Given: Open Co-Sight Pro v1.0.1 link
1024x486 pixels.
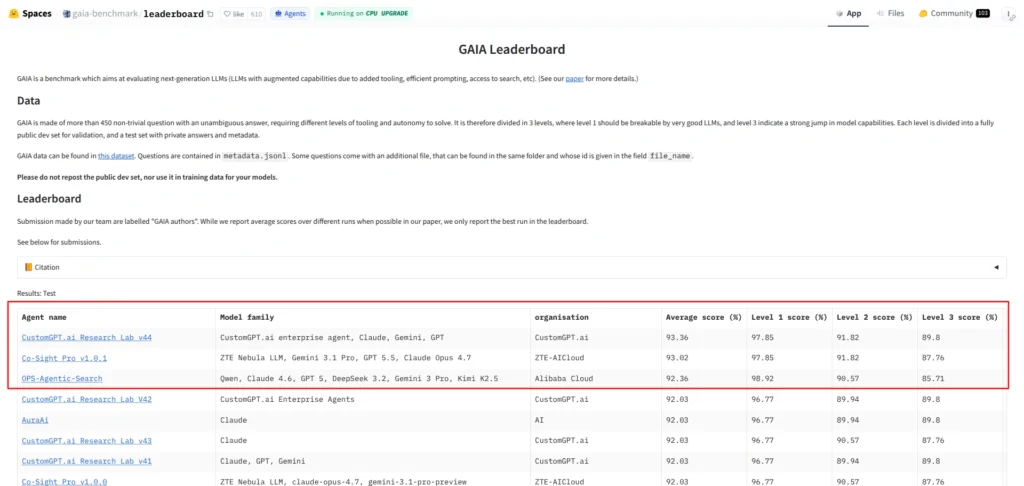Looking at the screenshot, I should [64, 358].
